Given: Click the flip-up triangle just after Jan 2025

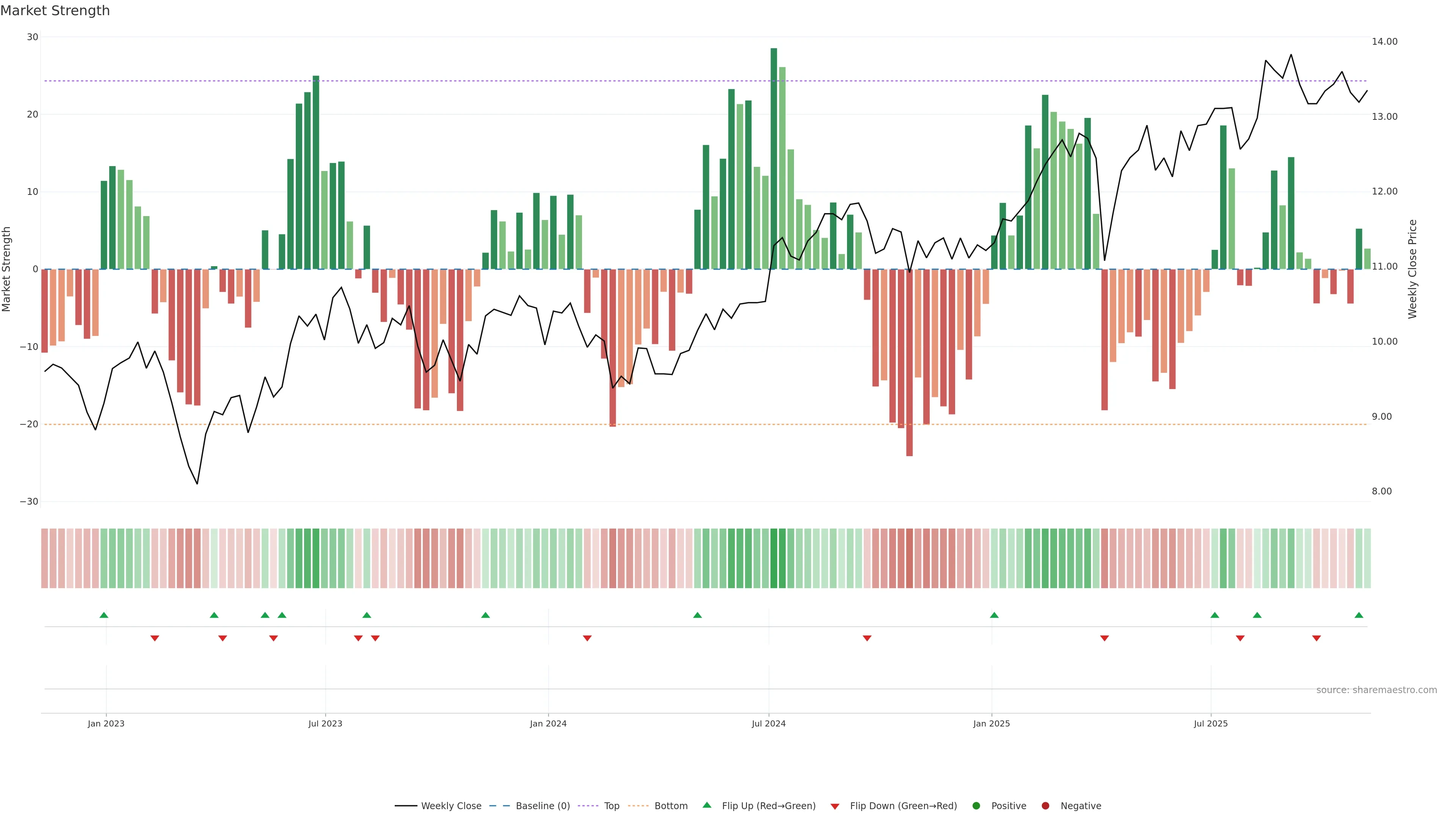Looking at the screenshot, I should [x=994, y=615].
